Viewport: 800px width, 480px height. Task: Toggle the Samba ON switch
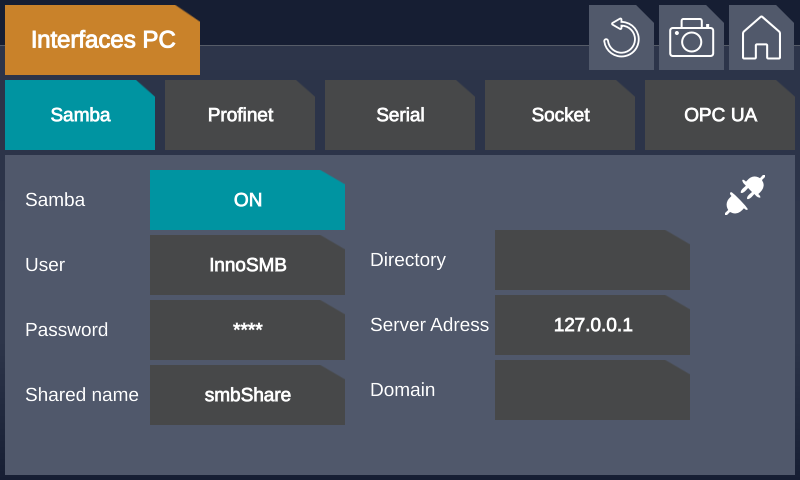click(247, 200)
